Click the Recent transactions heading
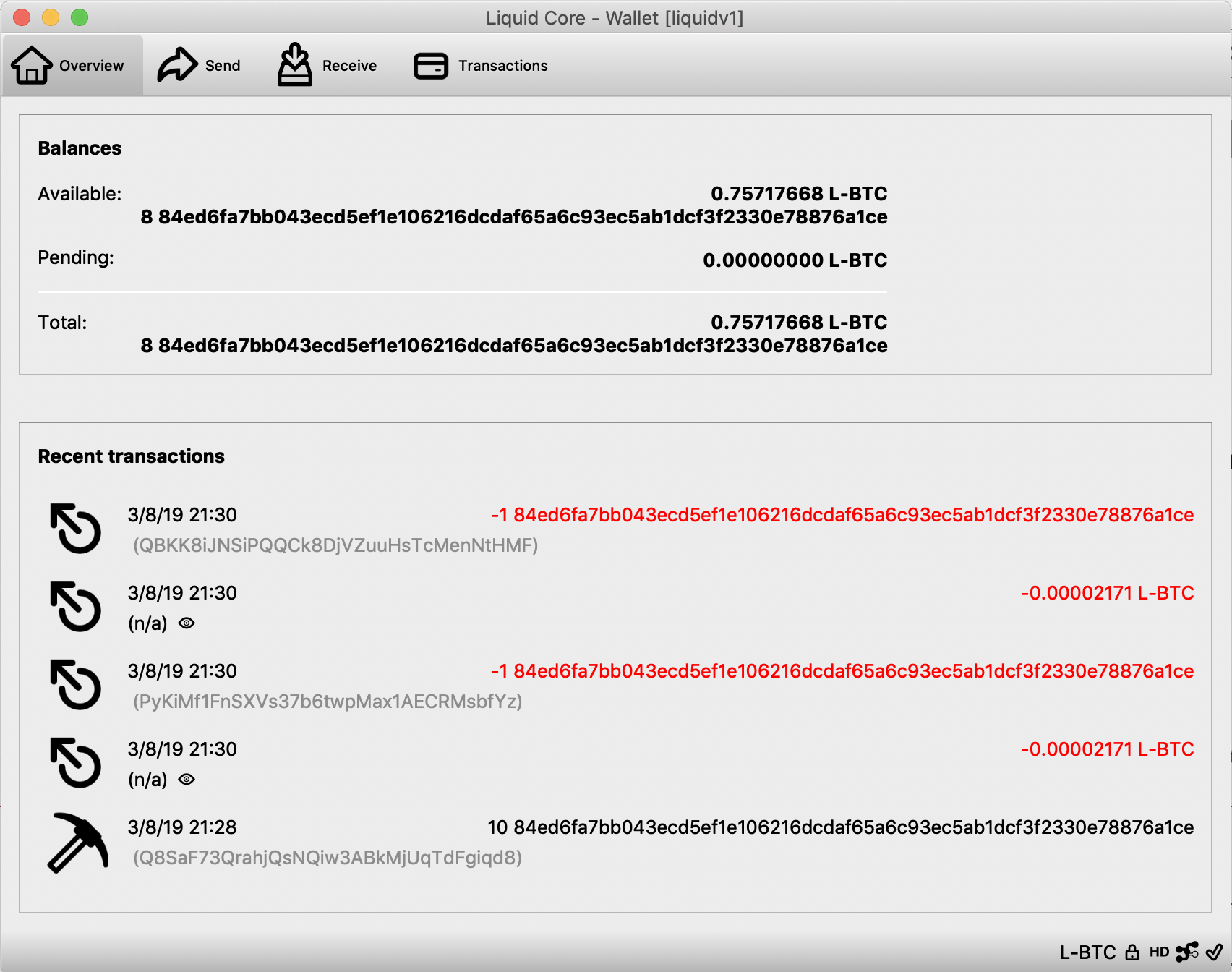The width and height of the screenshot is (1232, 972). 131,456
